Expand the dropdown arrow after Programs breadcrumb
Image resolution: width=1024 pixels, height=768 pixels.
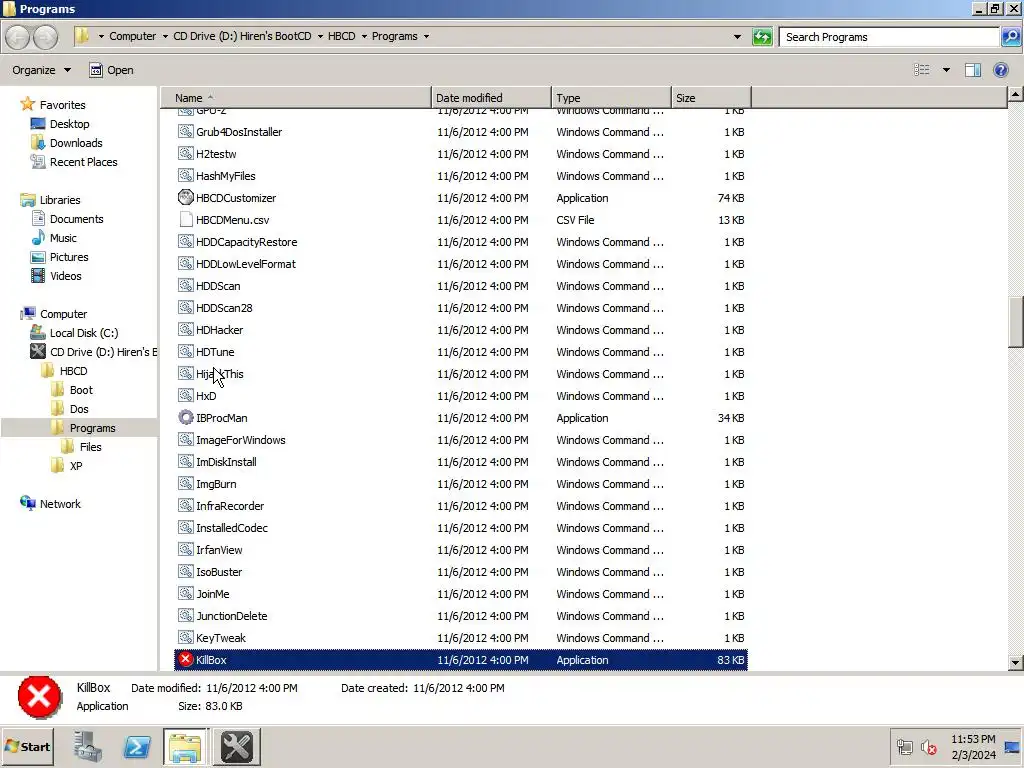426,37
